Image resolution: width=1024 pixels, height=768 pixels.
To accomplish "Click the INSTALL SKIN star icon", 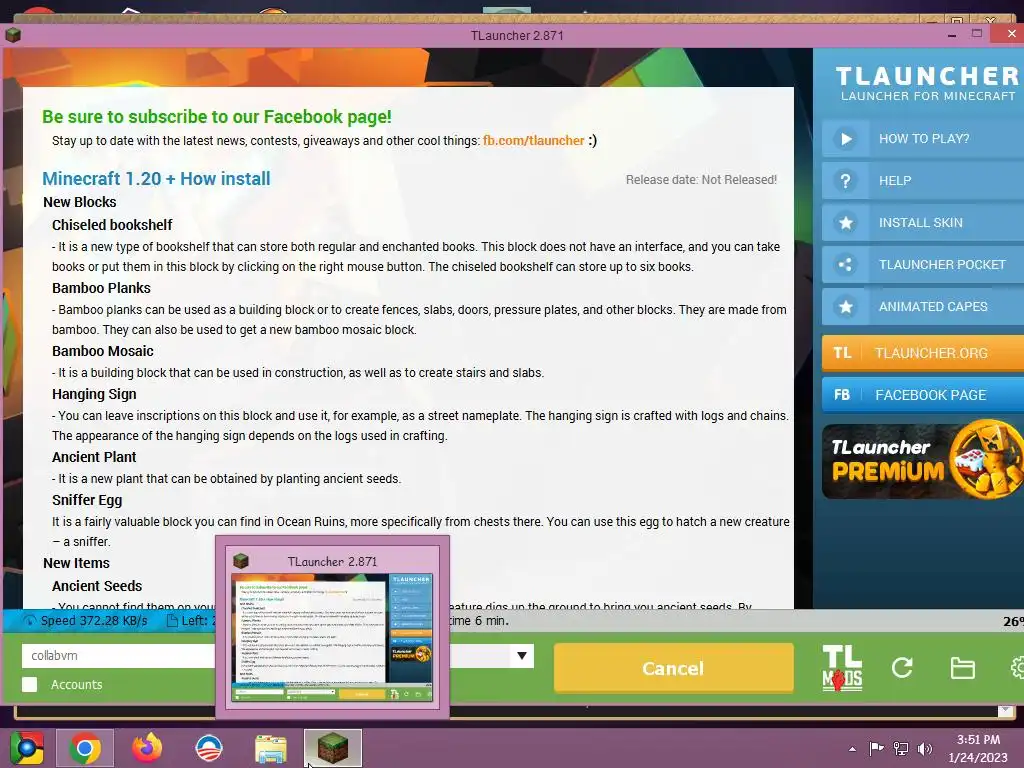I will pyautogui.click(x=845, y=223).
